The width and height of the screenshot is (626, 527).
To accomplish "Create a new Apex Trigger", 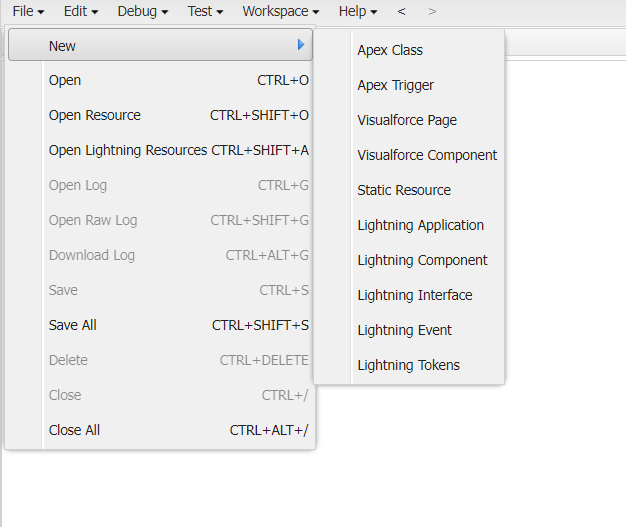I will (x=395, y=85).
